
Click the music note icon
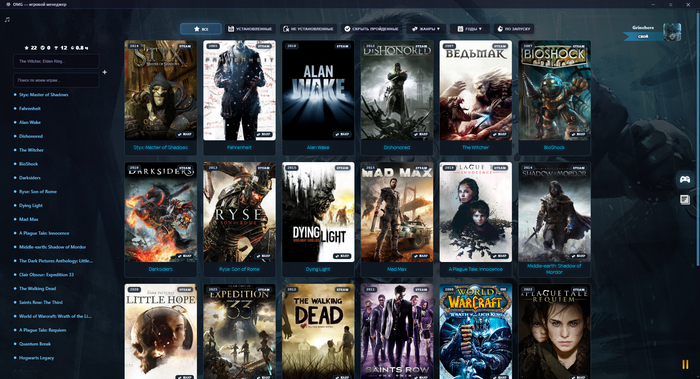(7, 20)
